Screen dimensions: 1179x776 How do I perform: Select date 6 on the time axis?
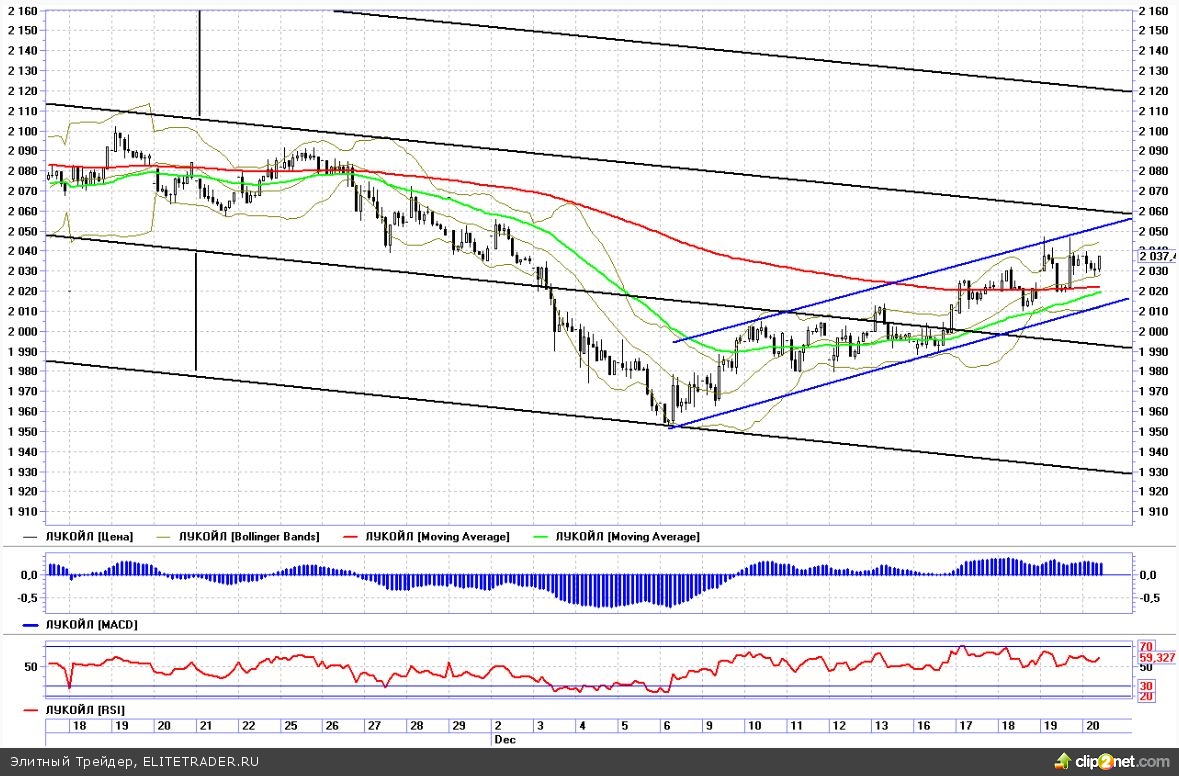coord(666,725)
